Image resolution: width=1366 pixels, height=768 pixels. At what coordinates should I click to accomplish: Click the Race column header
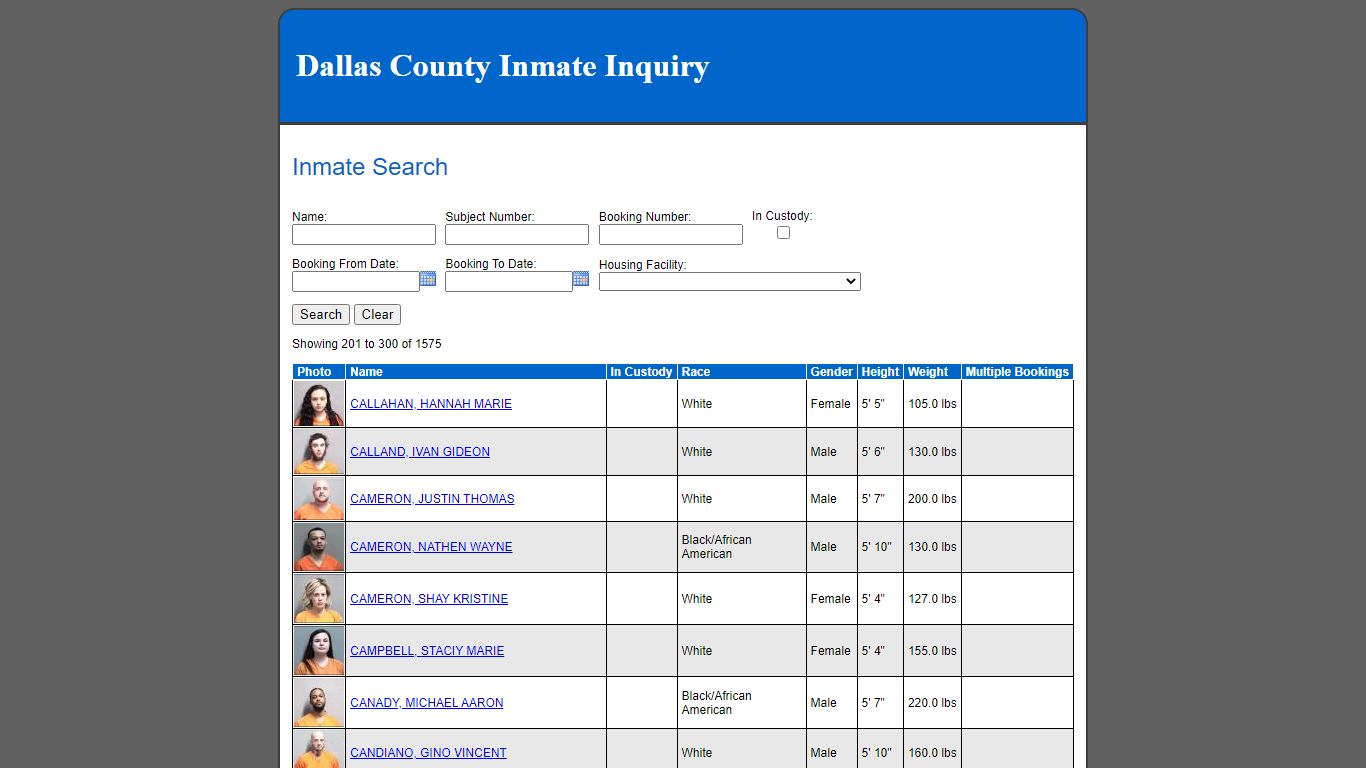point(741,372)
